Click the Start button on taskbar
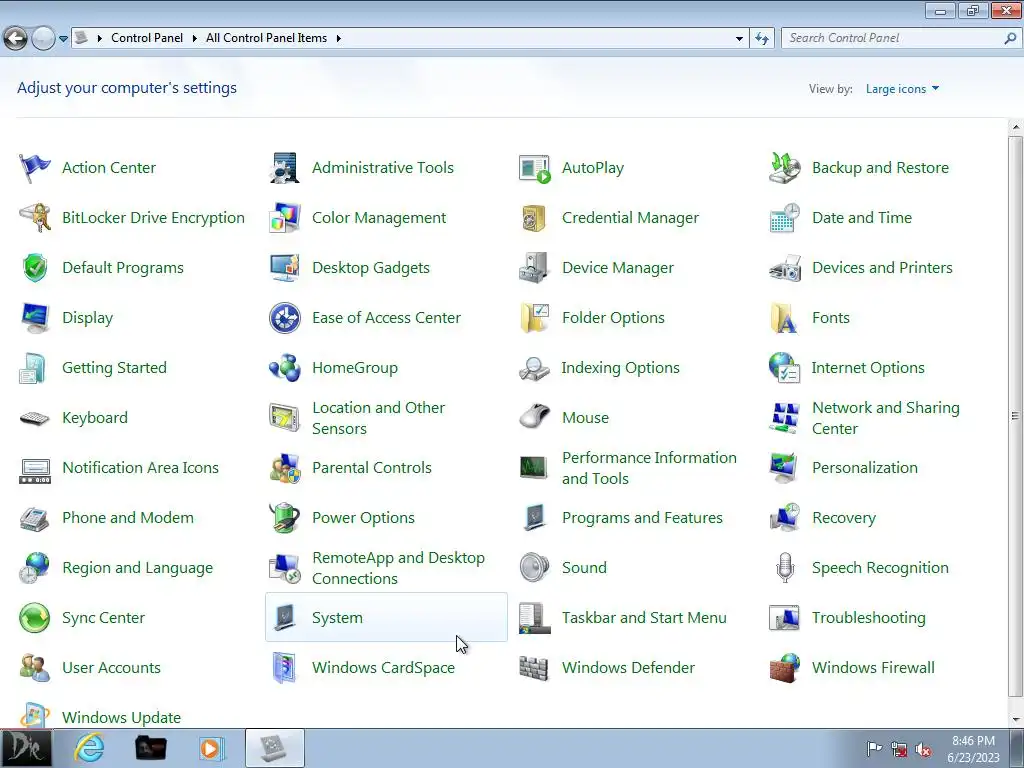1024x768 pixels. [x=26, y=748]
